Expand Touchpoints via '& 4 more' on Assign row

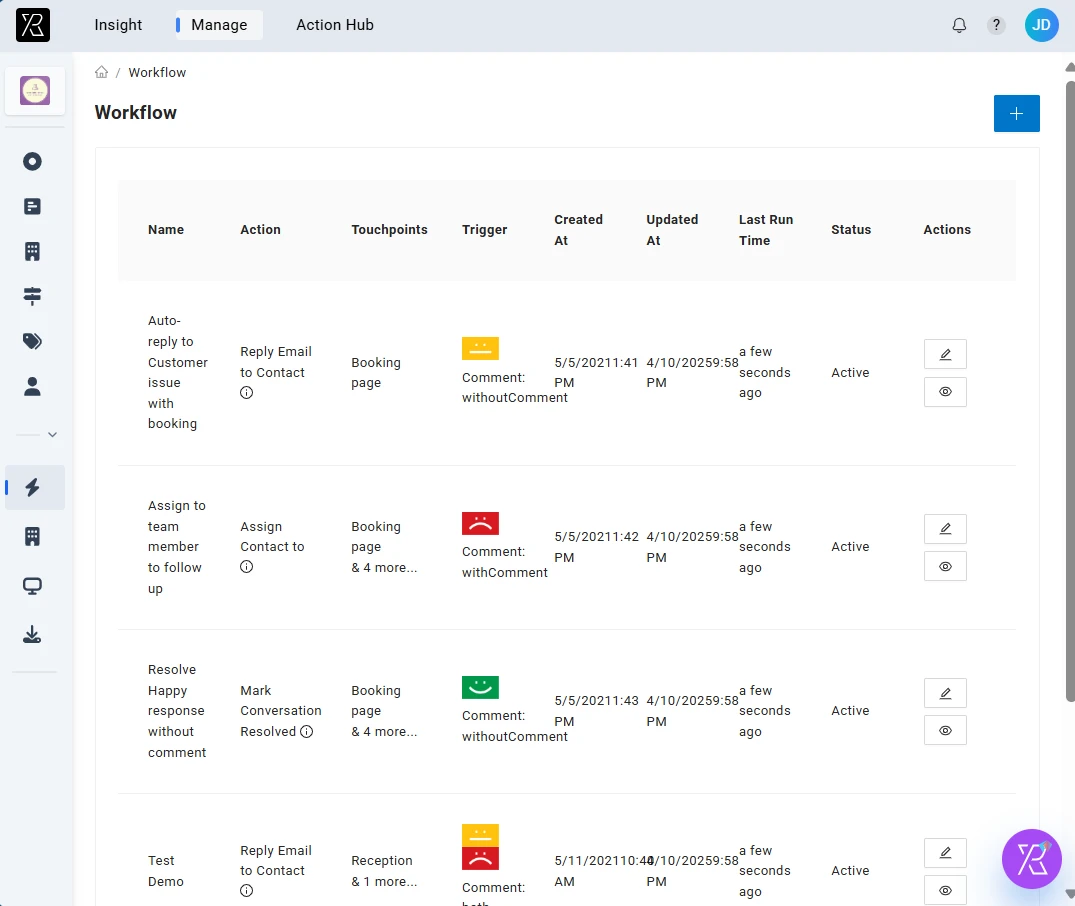click(x=384, y=567)
